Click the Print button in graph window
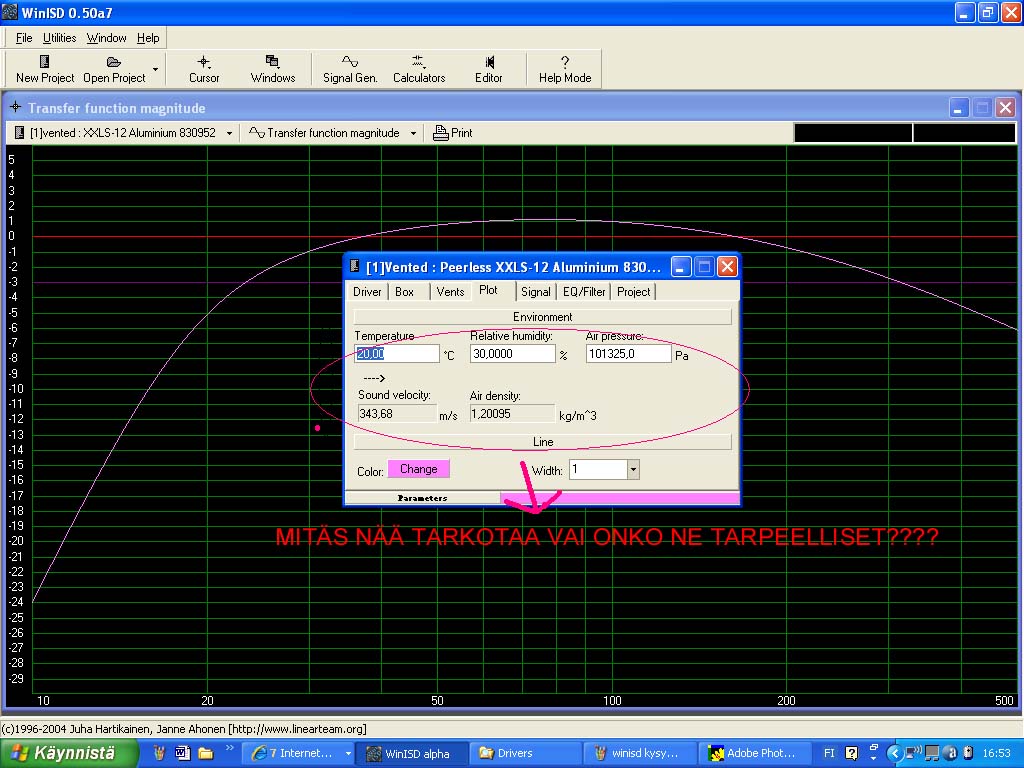 point(453,133)
